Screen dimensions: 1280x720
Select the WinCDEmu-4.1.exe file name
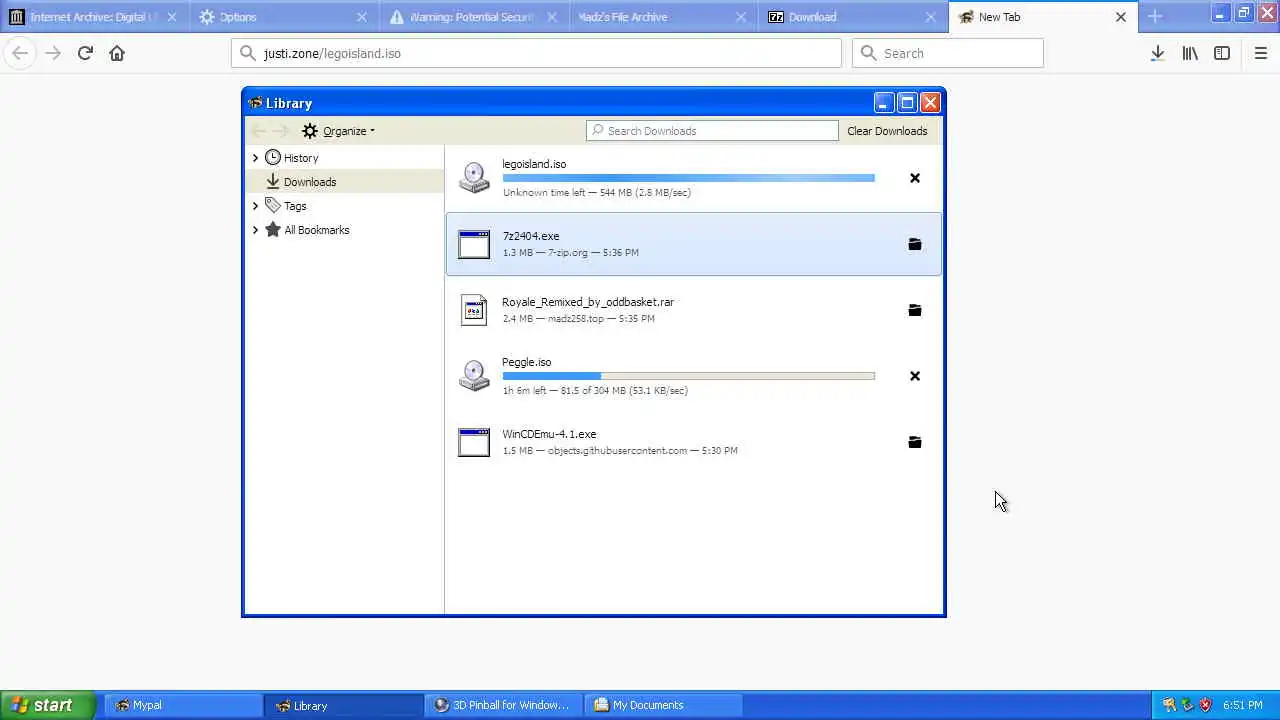549,434
